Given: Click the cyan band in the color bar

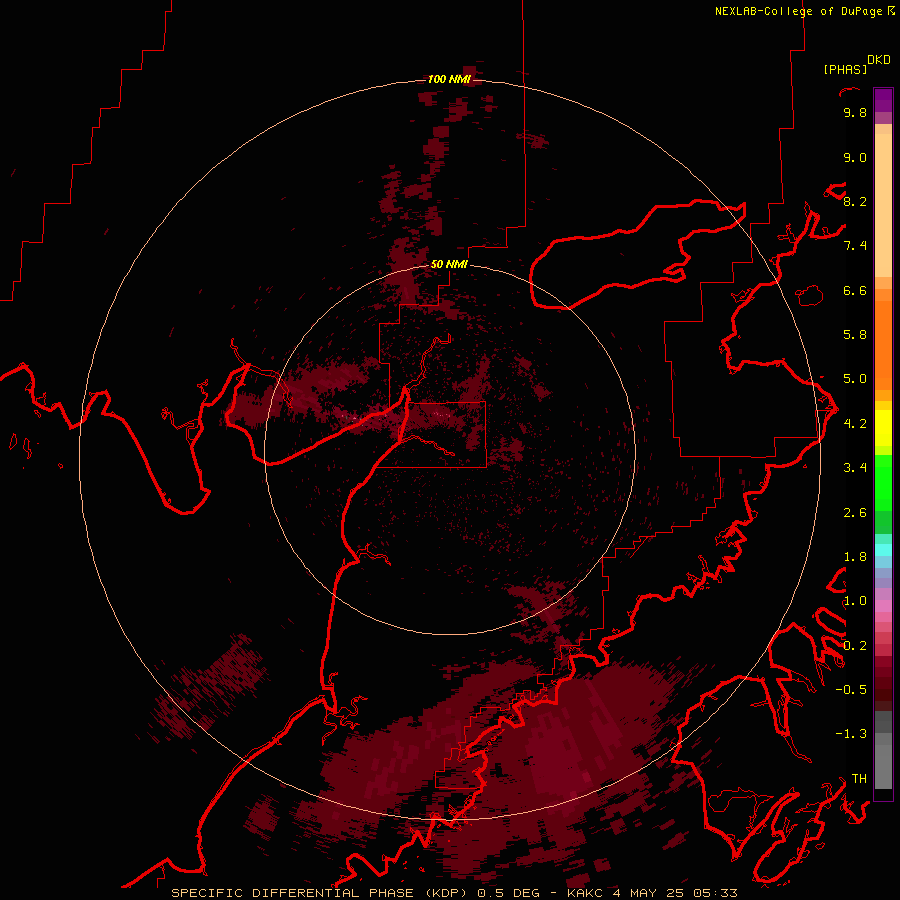Looking at the screenshot, I should 883,550.
